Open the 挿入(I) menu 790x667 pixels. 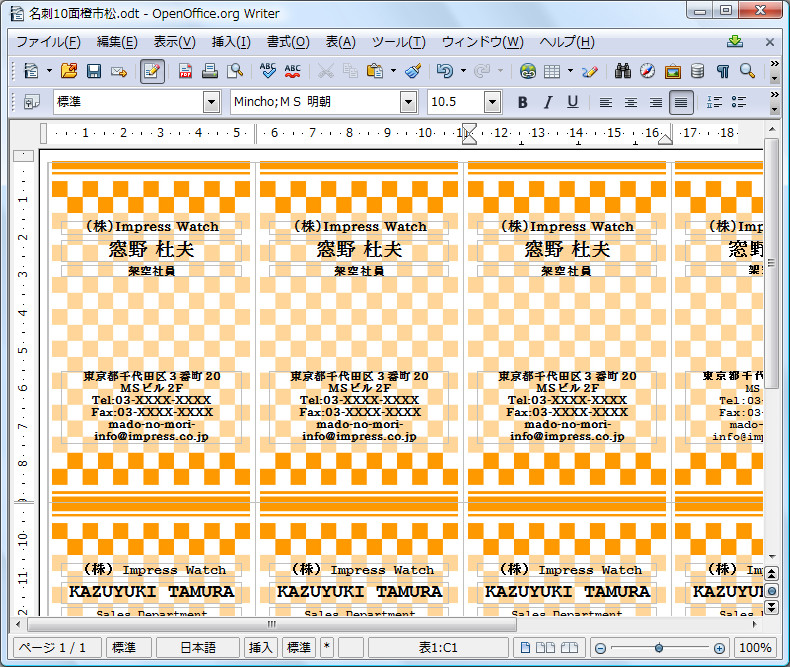click(231, 42)
